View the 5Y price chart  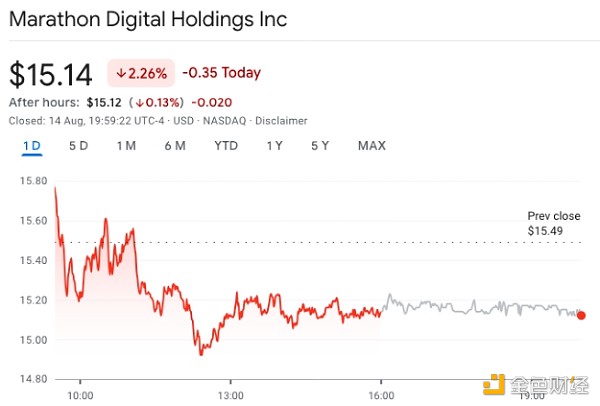[x=320, y=146]
